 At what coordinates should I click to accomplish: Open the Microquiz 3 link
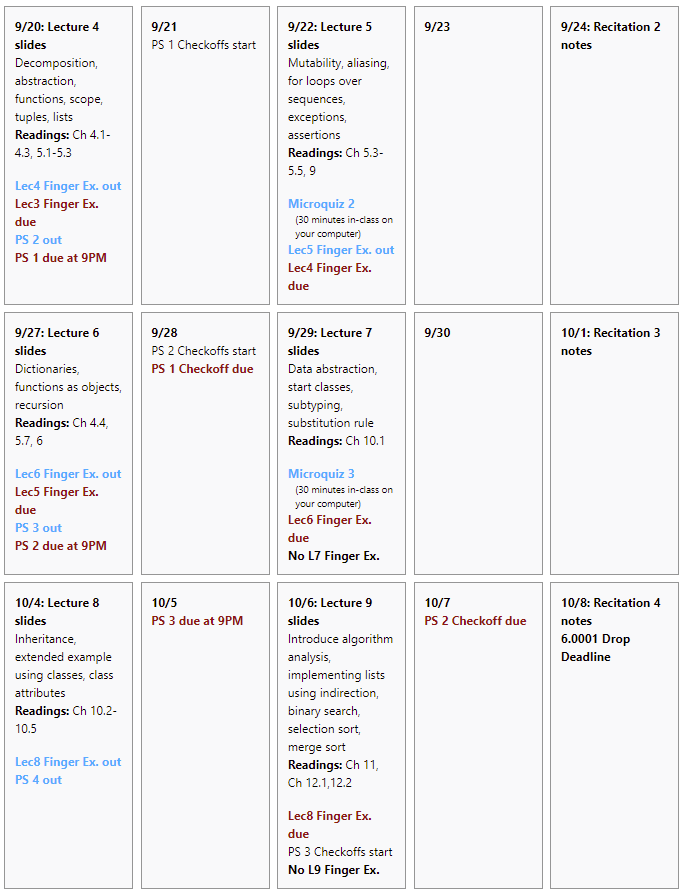tap(321, 474)
